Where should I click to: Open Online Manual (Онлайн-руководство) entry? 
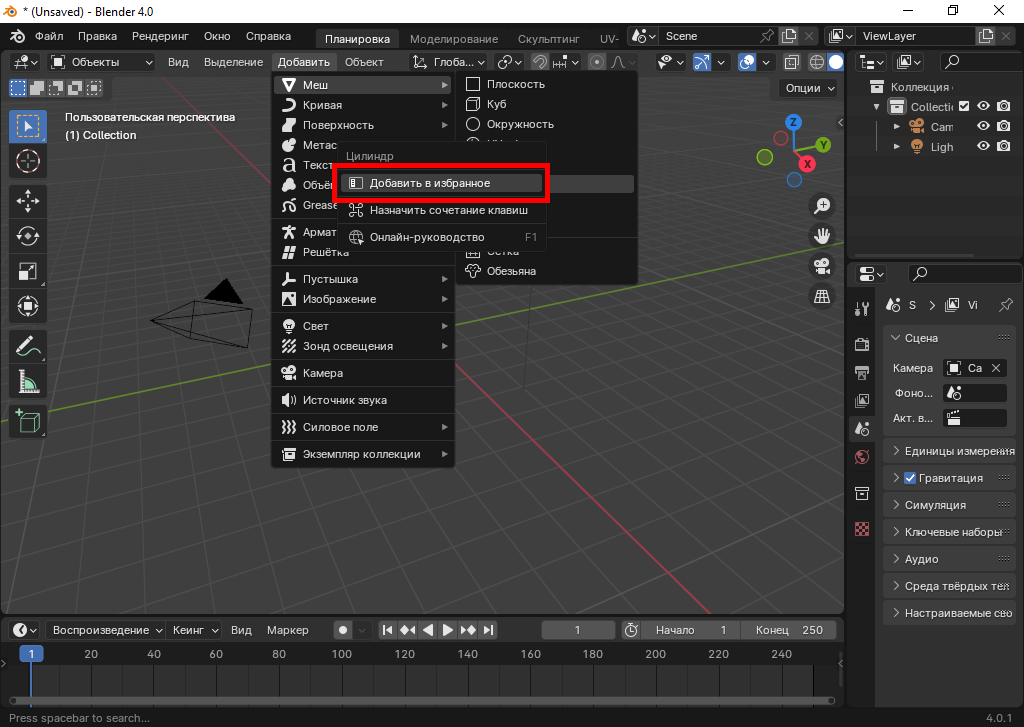(427, 237)
